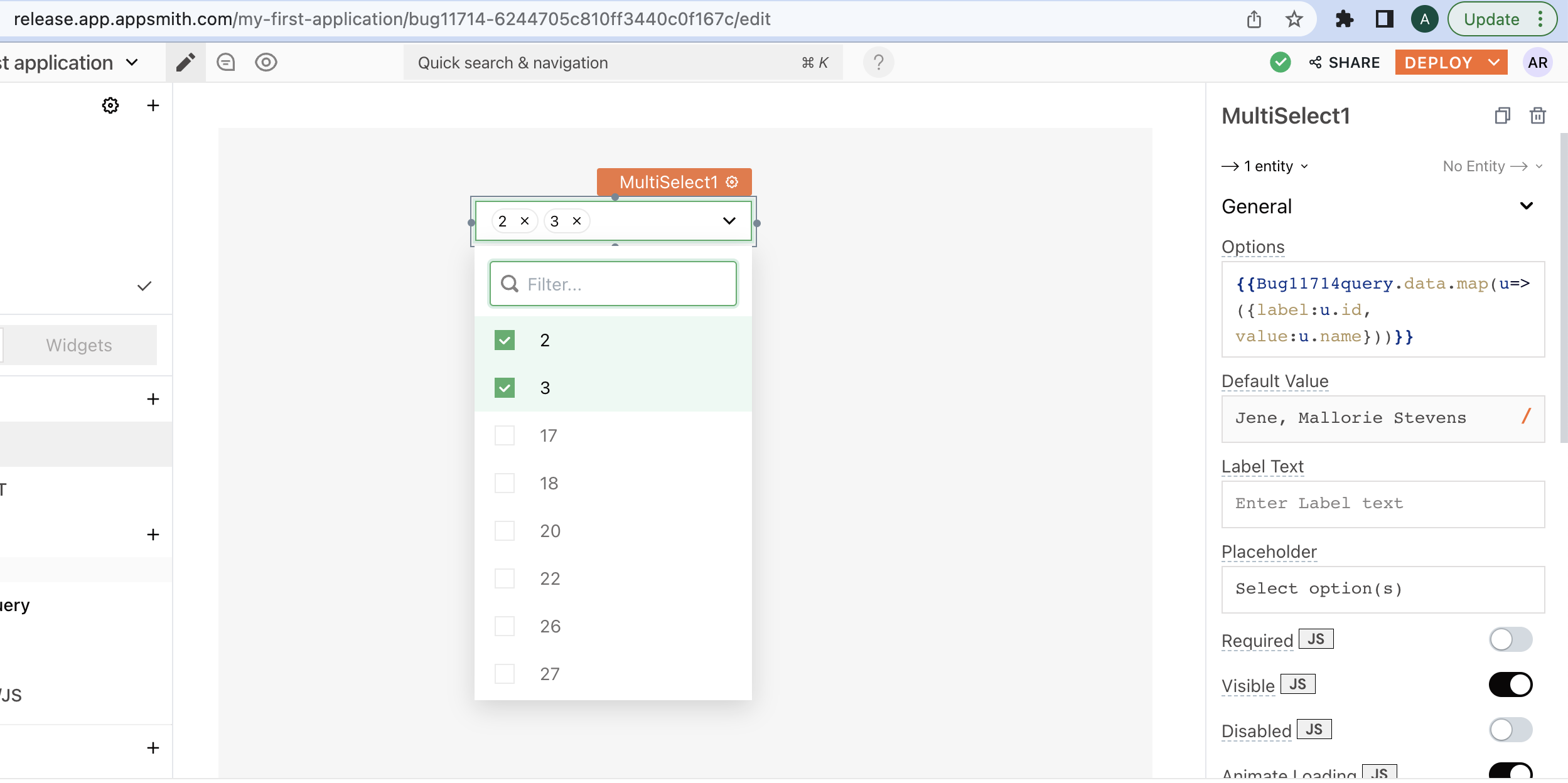Click the browser share page icon
Screen dimensions: 1568x783
click(1254, 19)
